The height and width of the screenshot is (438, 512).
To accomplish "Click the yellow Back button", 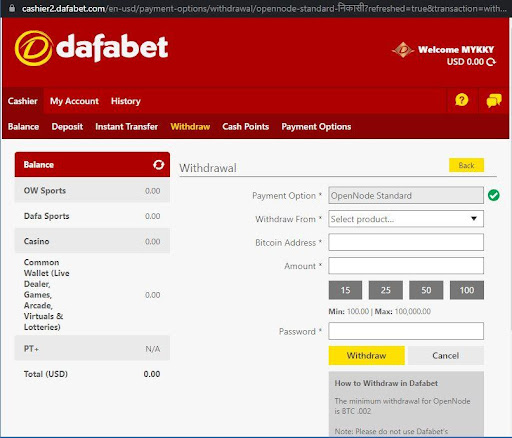I will 466,165.
